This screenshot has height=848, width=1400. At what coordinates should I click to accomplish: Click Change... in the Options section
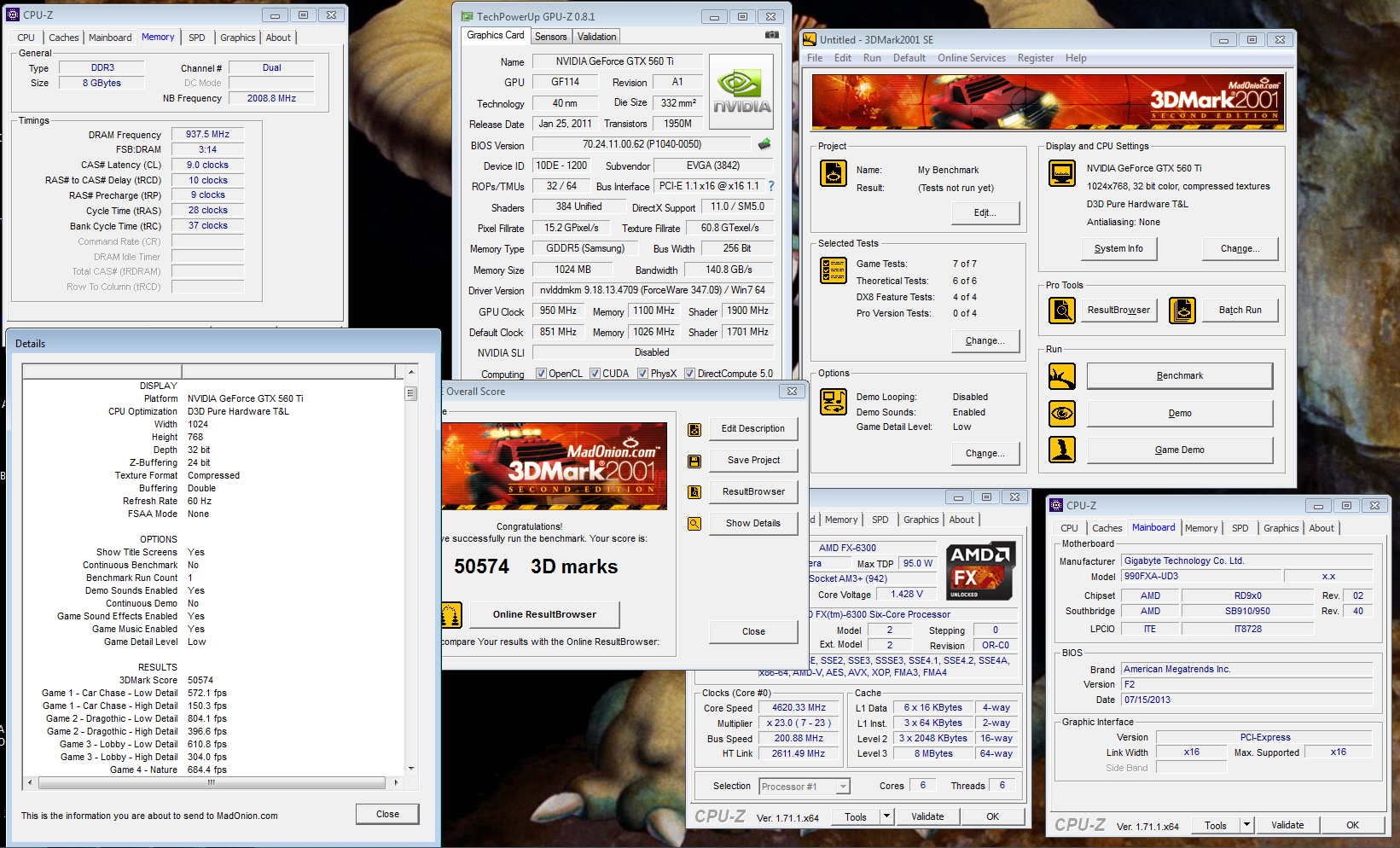(x=985, y=454)
